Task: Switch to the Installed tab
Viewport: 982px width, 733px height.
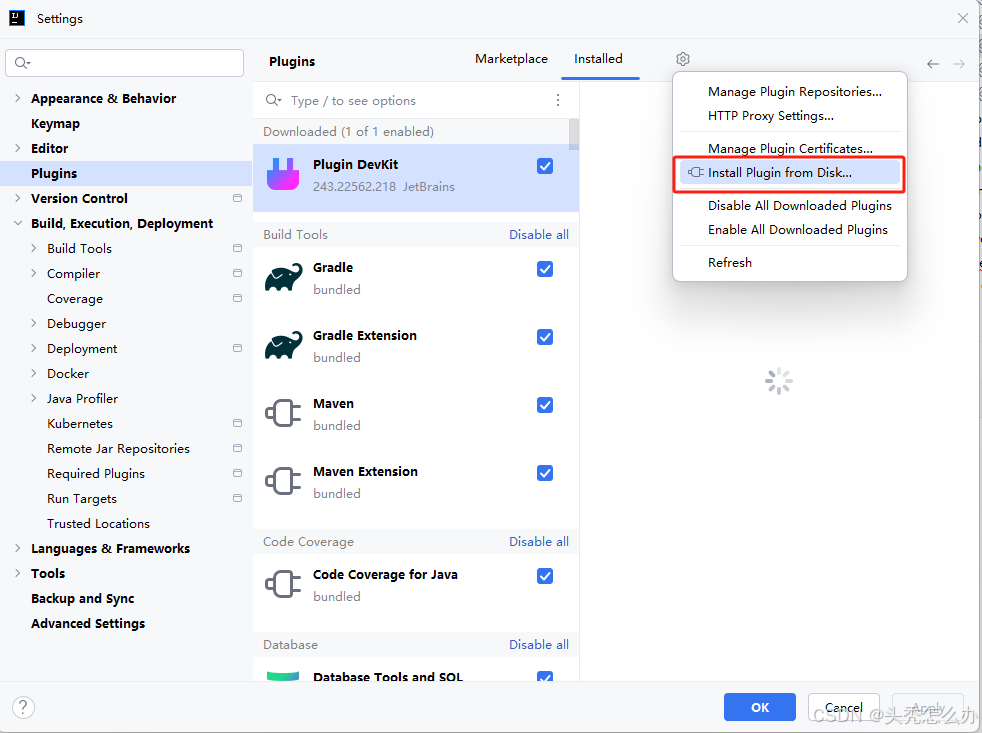Action: 598,59
